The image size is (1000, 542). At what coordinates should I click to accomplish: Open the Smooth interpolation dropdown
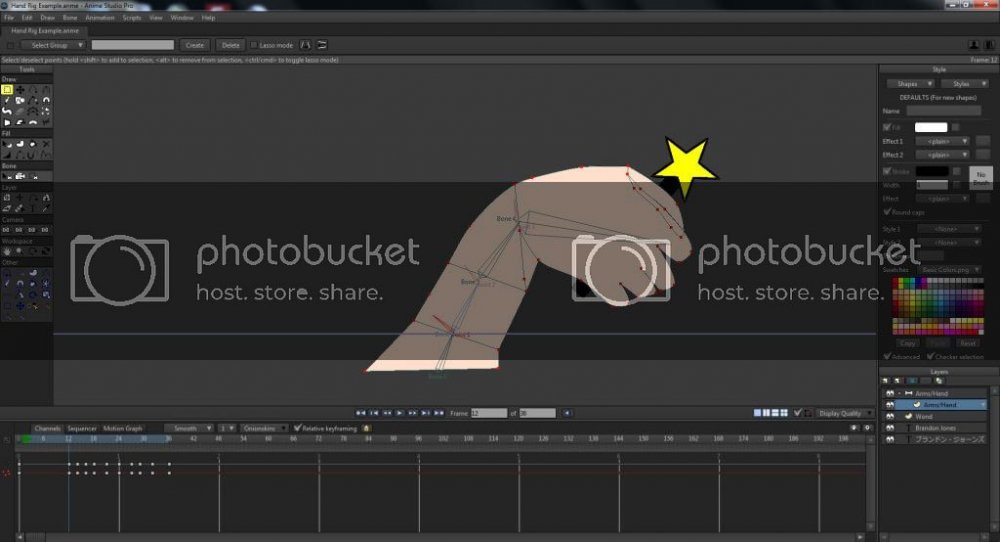pos(187,428)
